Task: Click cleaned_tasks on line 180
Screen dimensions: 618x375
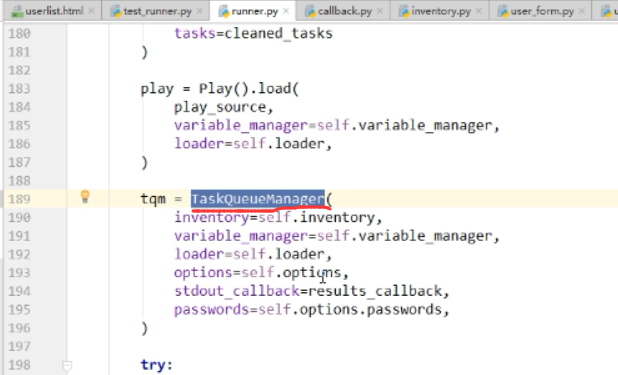Action: [279, 34]
